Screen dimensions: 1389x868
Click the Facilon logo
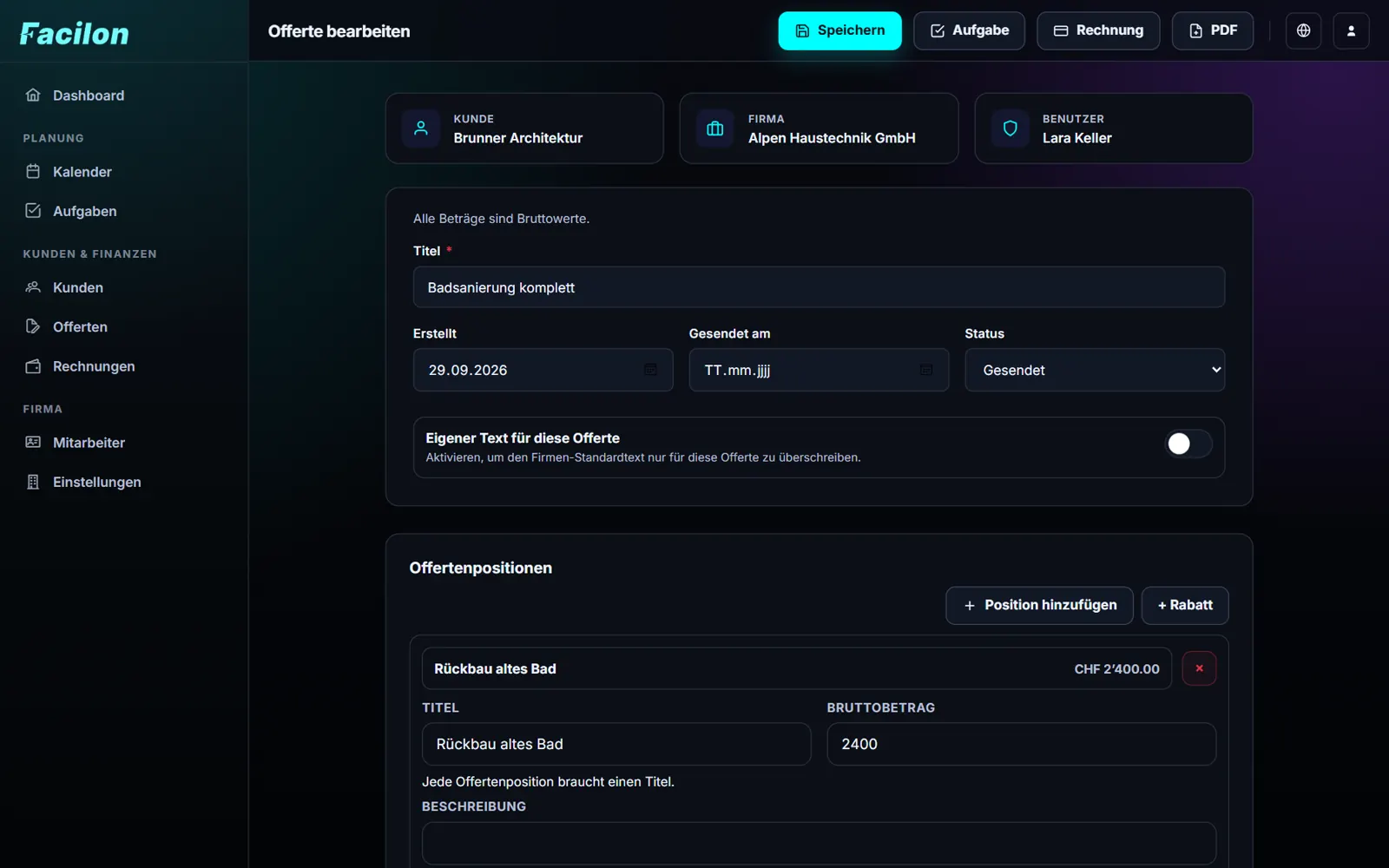(x=75, y=33)
